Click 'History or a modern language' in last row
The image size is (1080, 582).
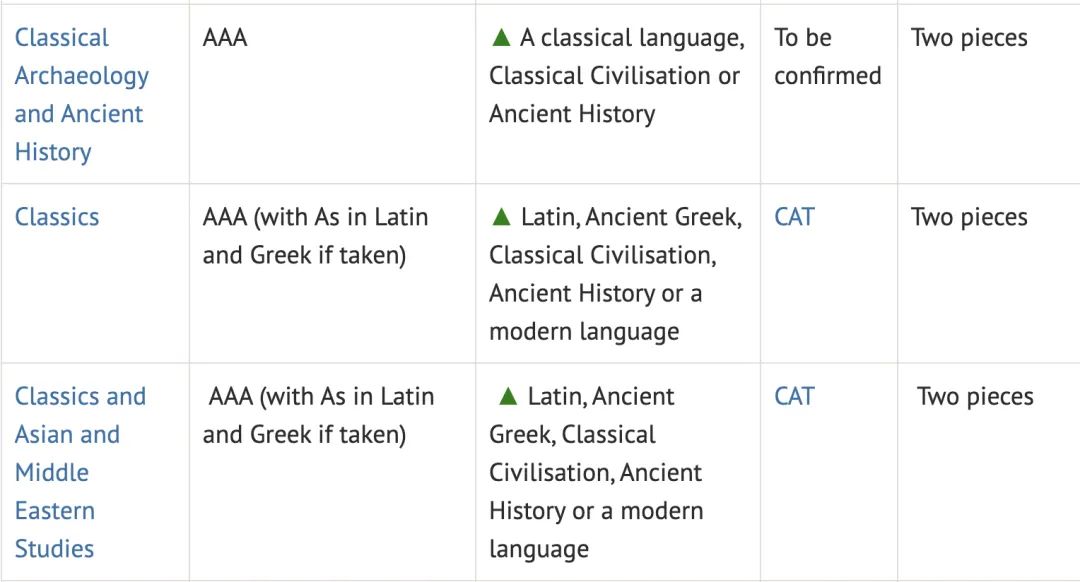coord(596,530)
